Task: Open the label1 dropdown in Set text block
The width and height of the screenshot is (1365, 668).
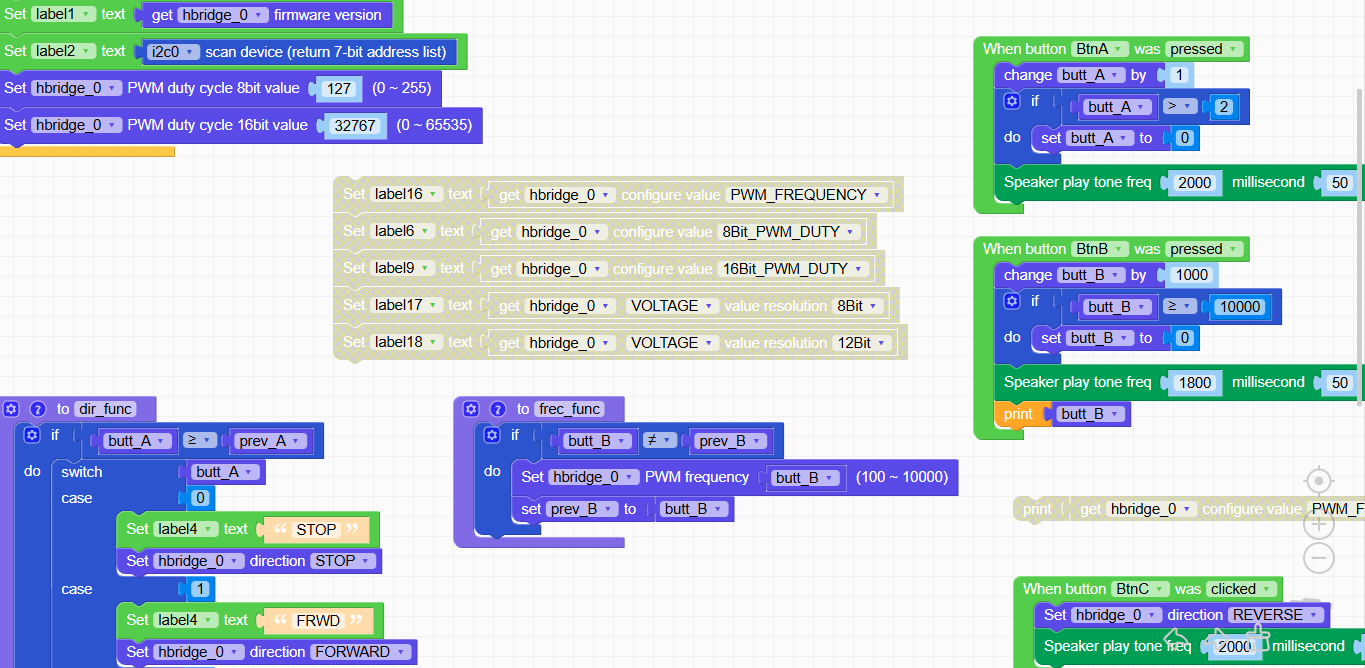Action: [63, 15]
